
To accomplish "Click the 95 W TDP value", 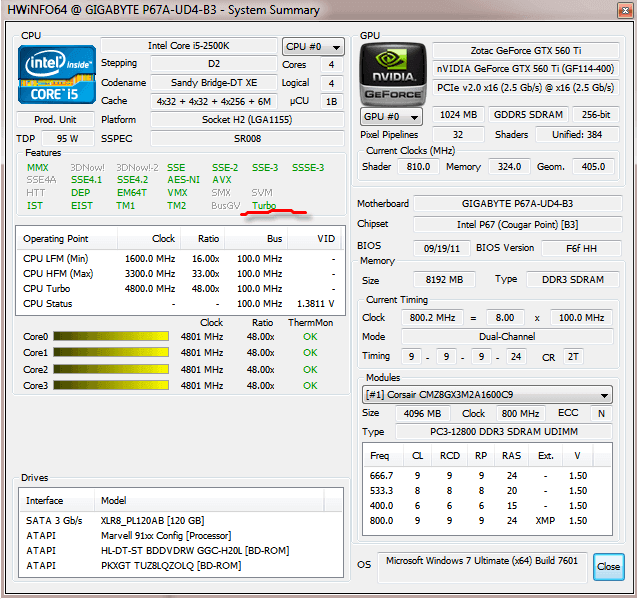I will [x=68, y=139].
